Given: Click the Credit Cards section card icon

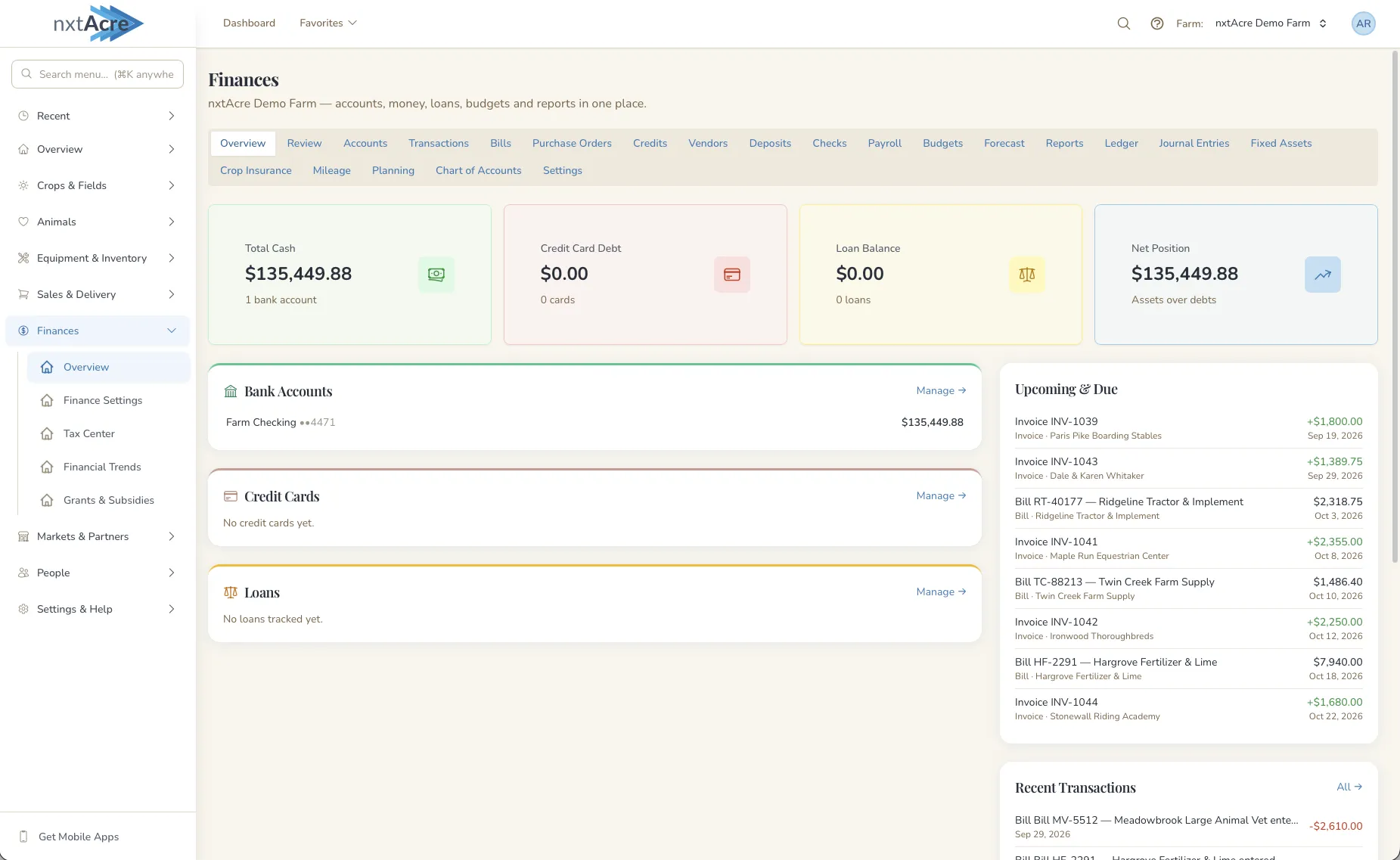Looking at the screenshot, I should click(x=231, y=496).
